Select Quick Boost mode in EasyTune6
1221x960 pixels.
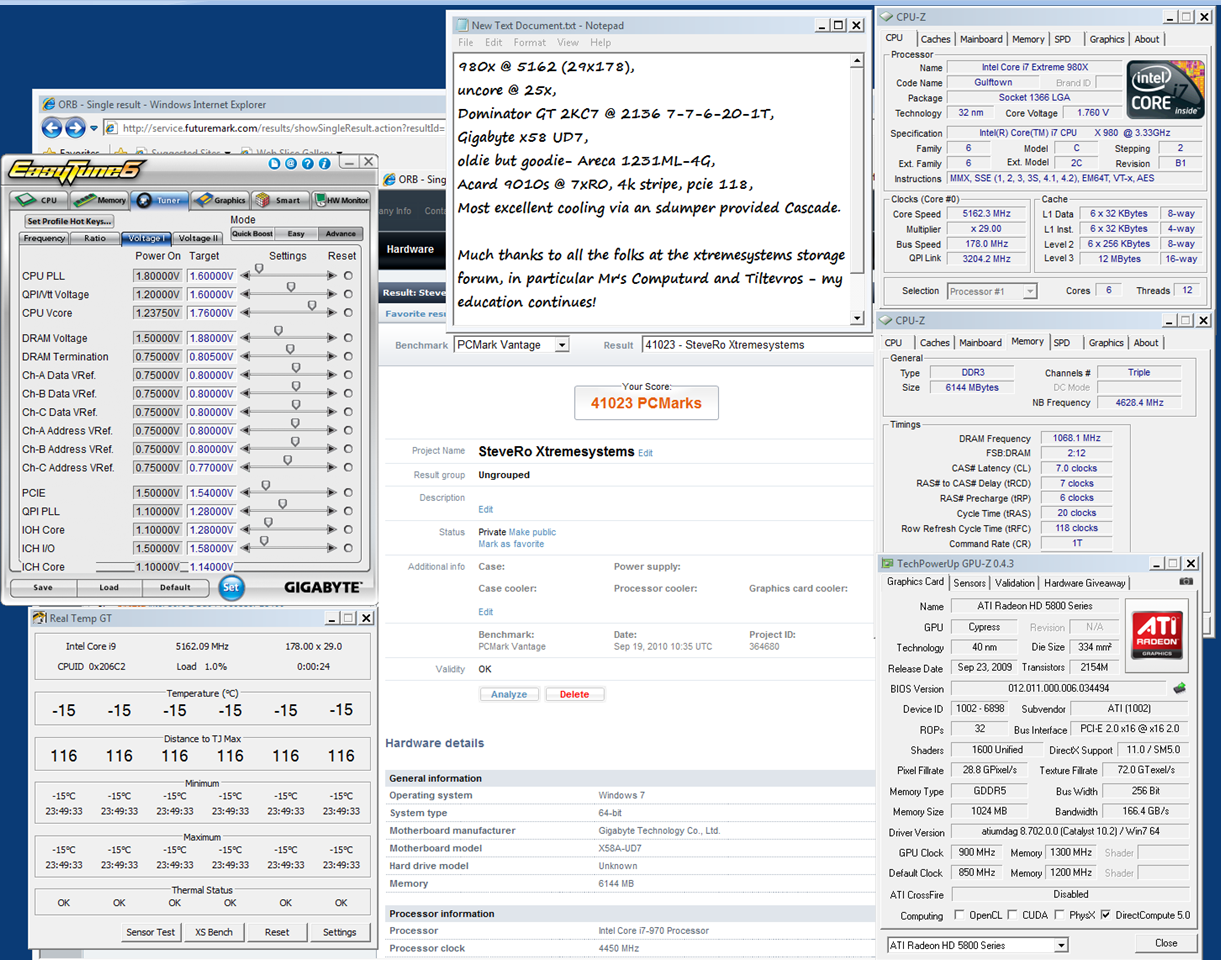(252, 234)
